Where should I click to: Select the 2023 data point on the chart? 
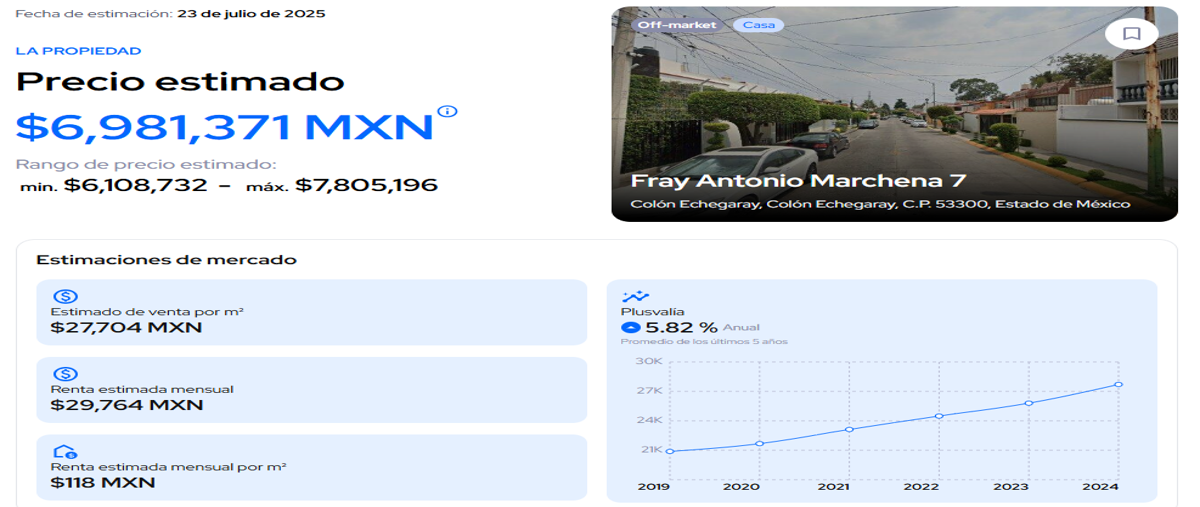[1029, 403]
